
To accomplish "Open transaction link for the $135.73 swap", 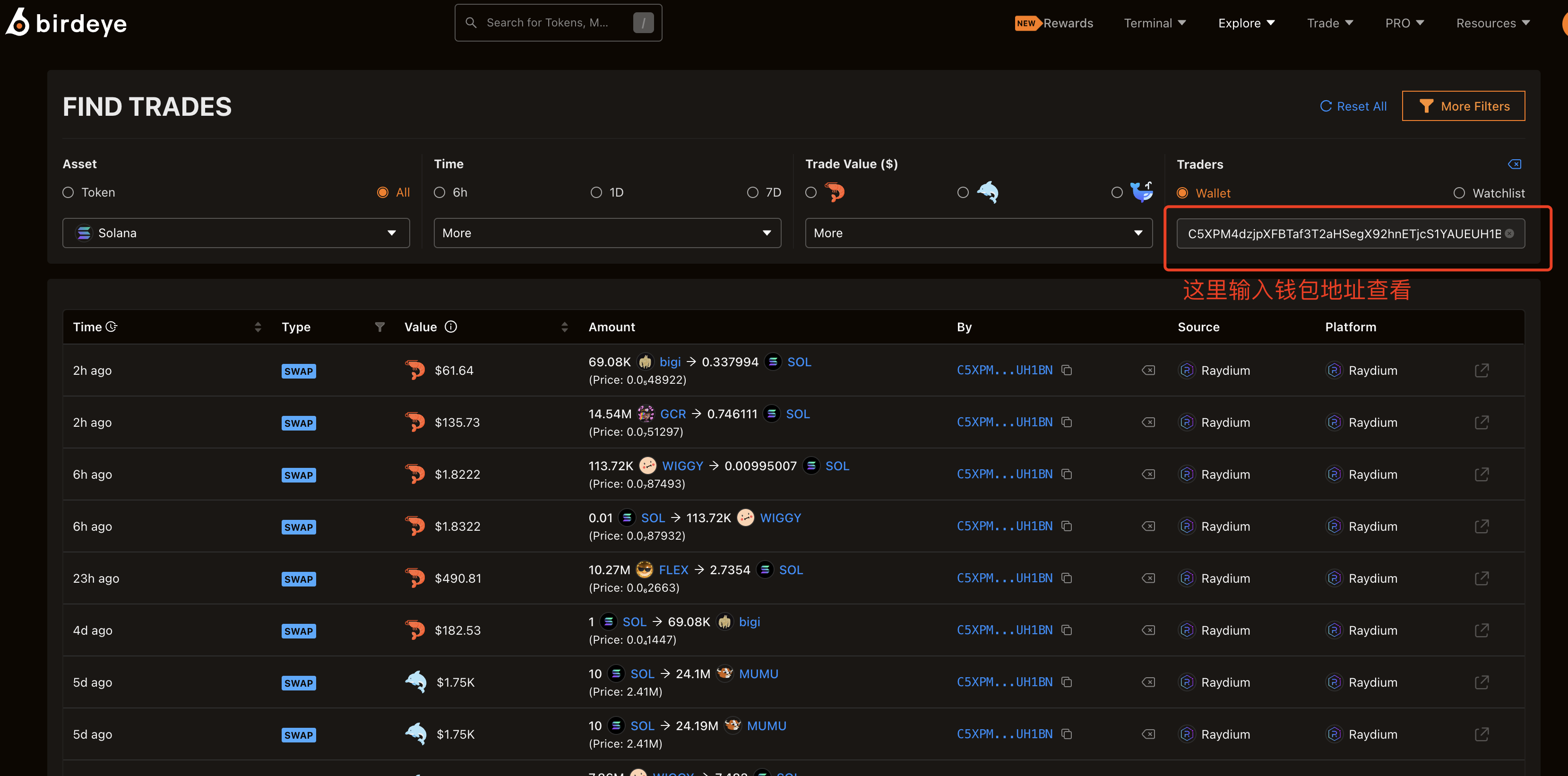I will pos(1482,422).
